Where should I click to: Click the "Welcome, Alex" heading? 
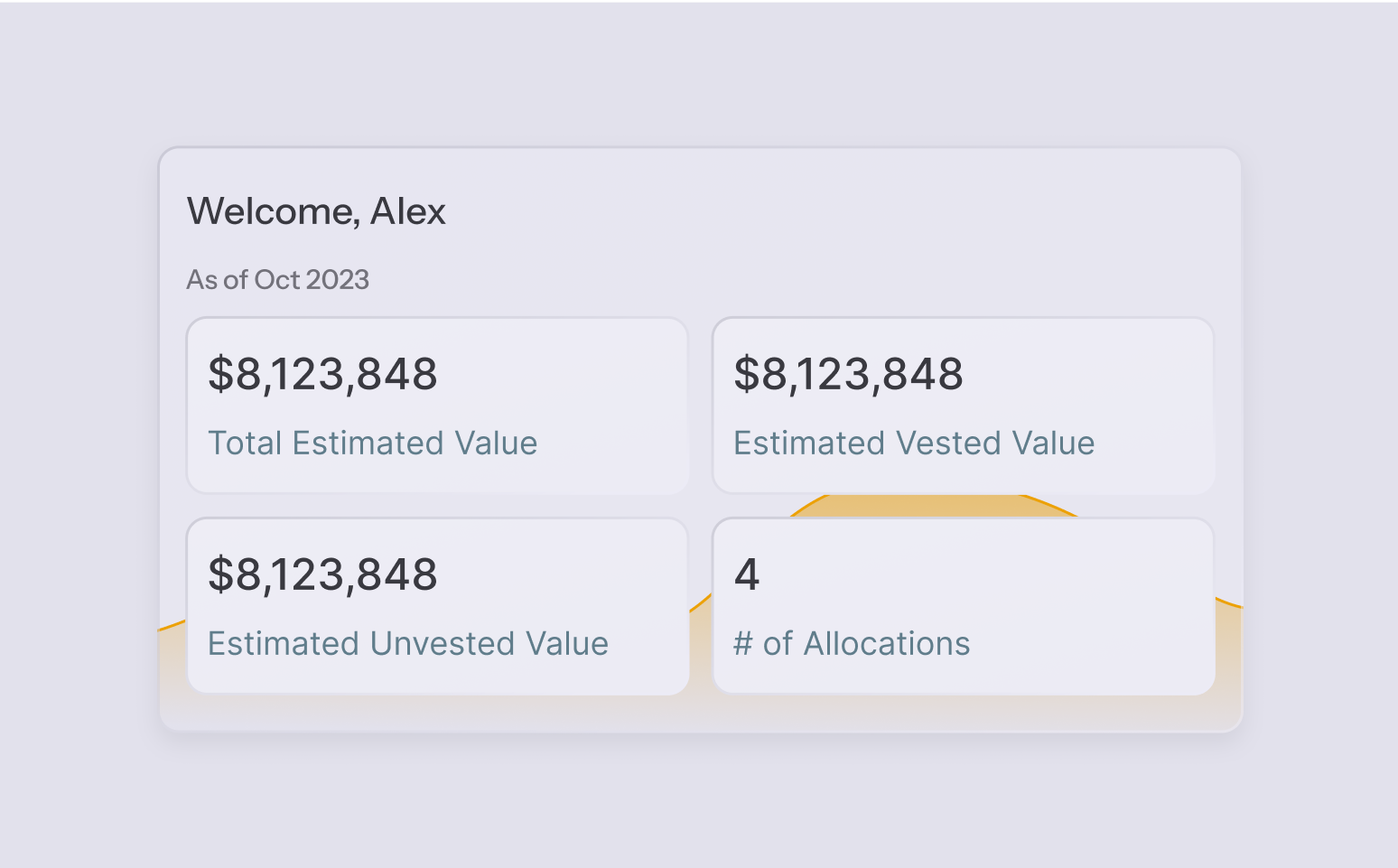point(316,212)
